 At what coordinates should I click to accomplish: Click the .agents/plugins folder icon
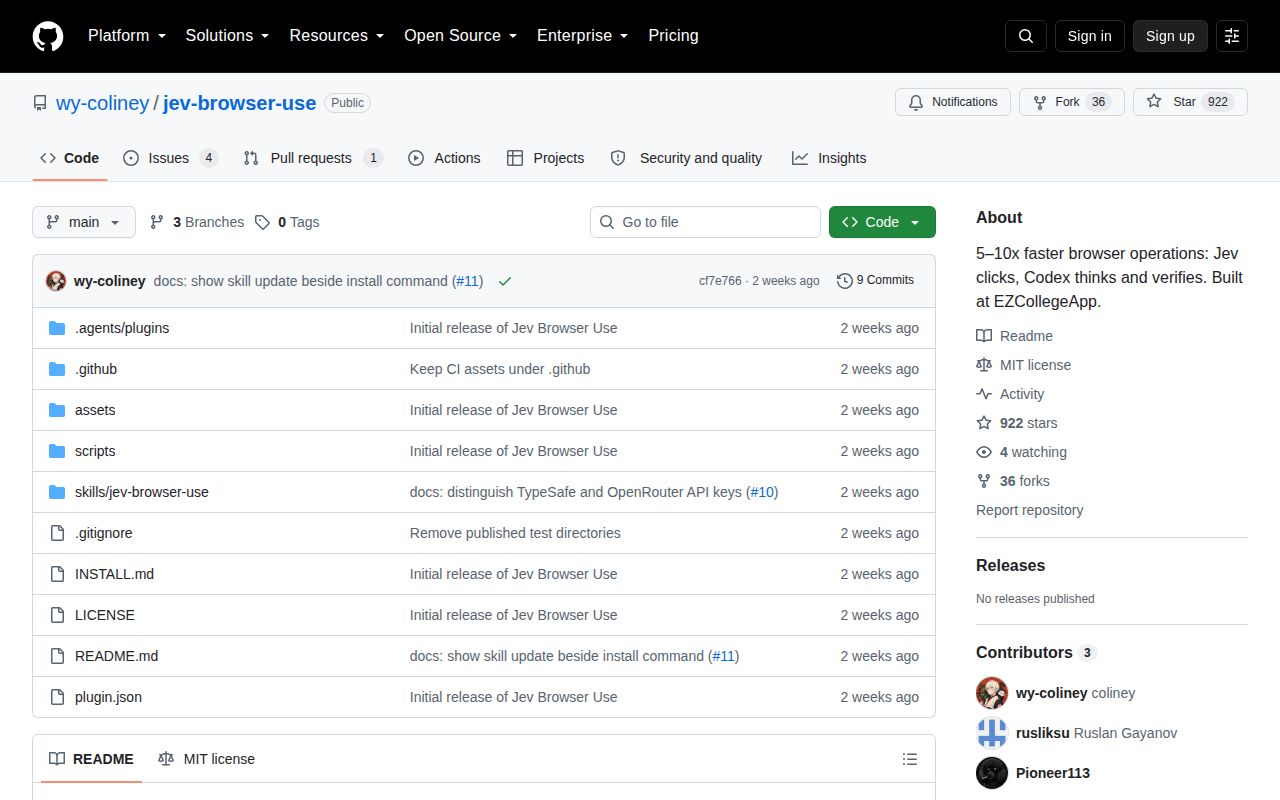coord(57,328)
